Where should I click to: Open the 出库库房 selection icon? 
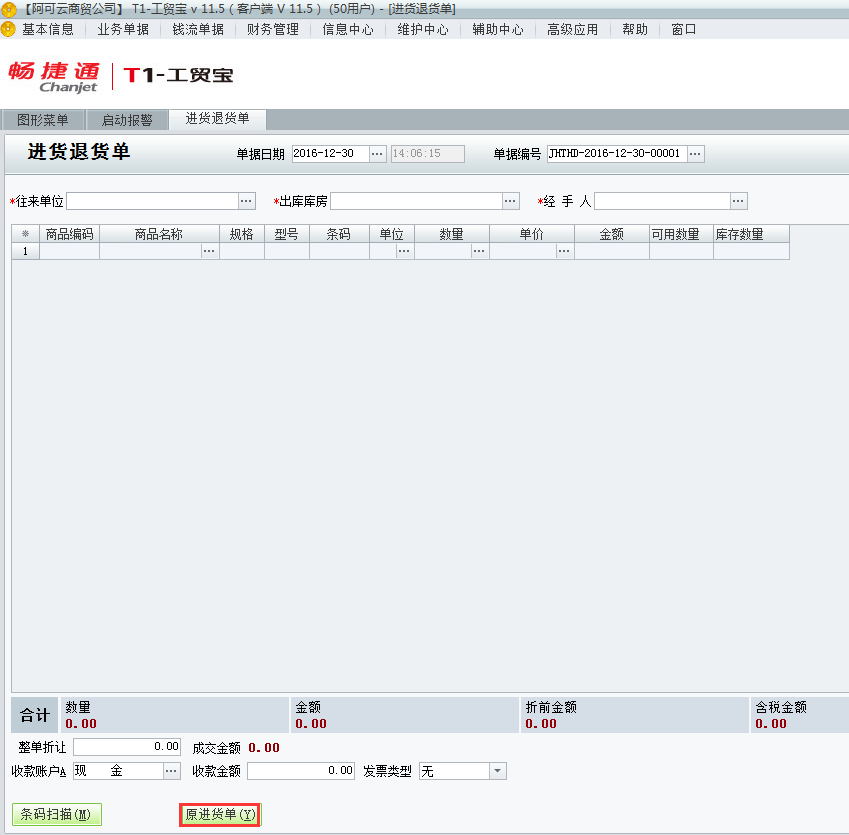pos(510,200)
